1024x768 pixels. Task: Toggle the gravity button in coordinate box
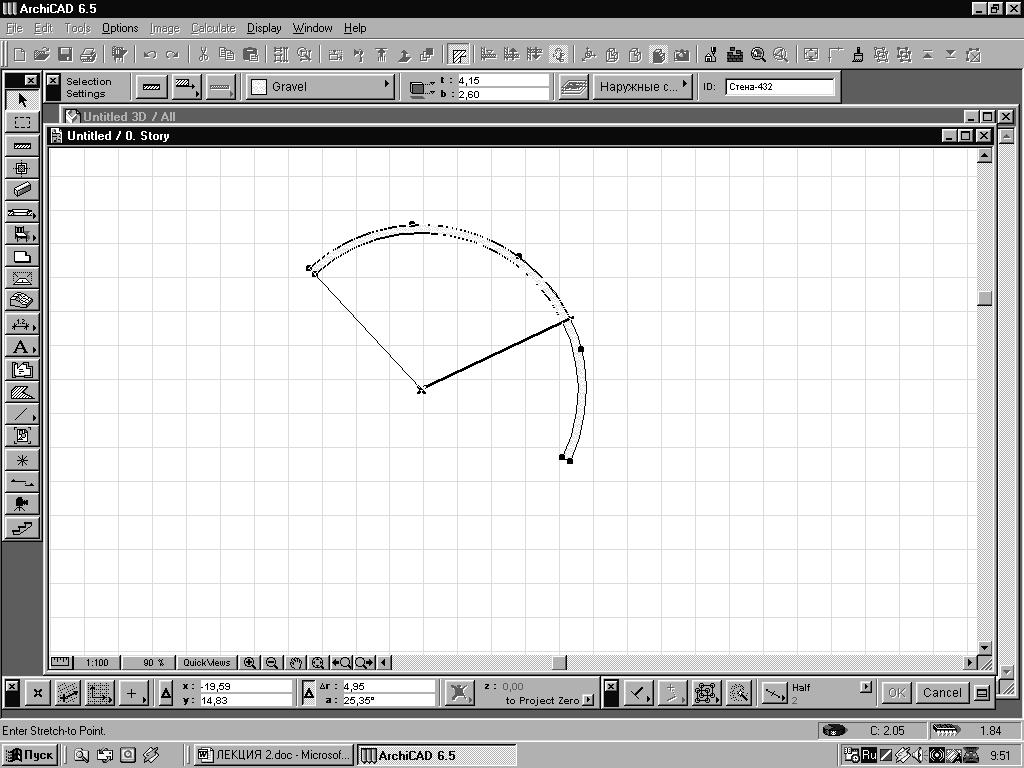(459, 693)
